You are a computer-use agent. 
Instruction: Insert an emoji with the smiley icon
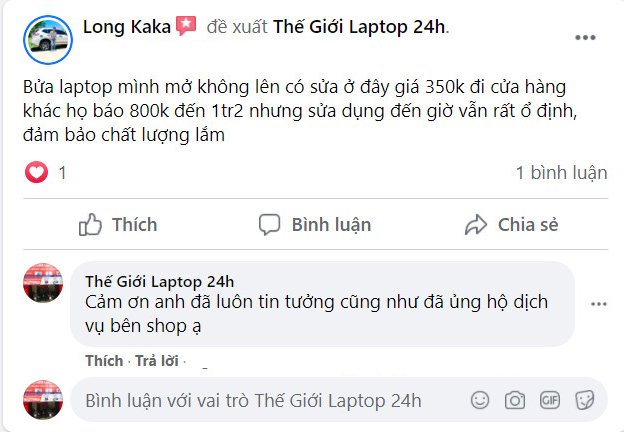[x=480, y=400]
